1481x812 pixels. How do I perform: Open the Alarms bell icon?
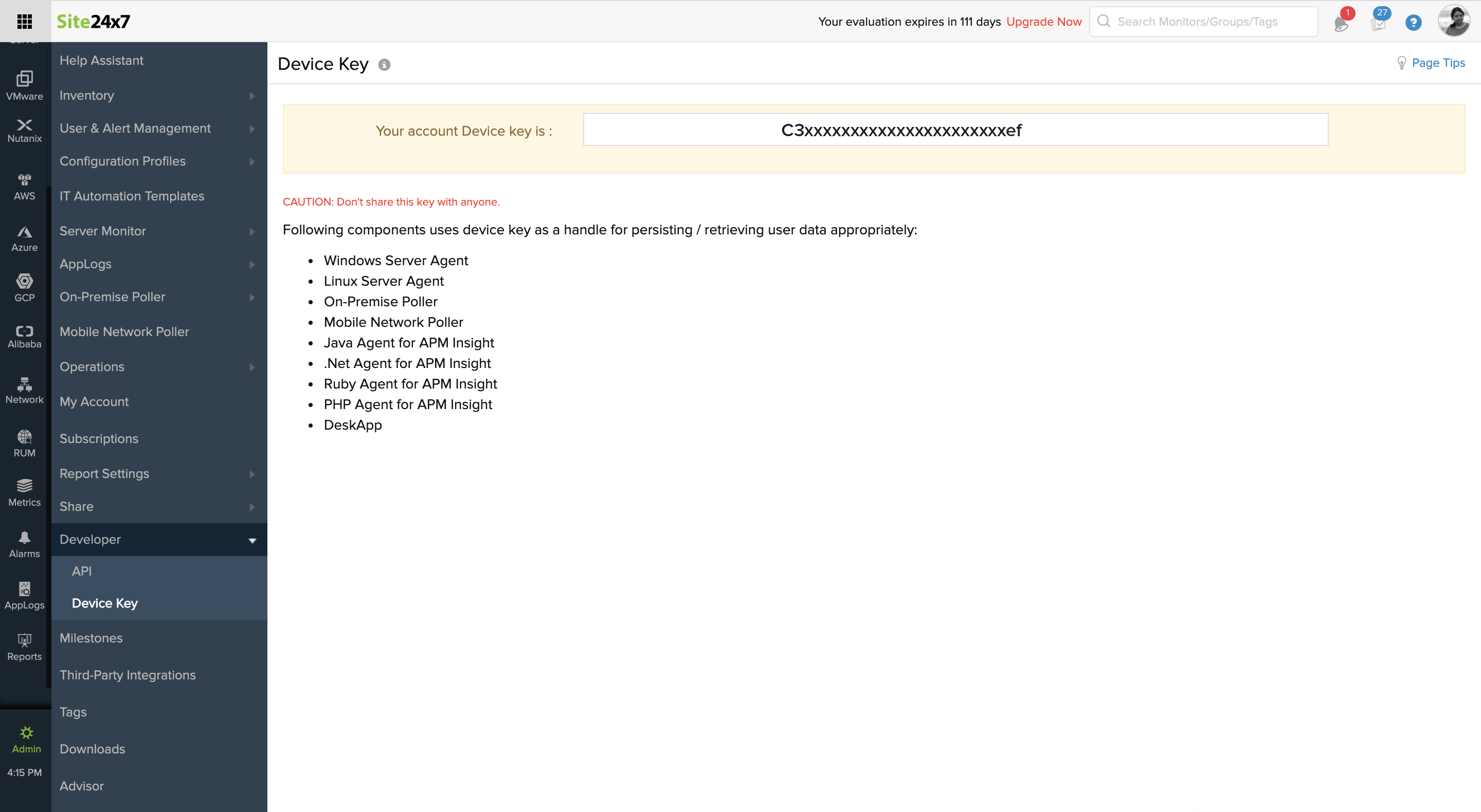coord(24,544)
